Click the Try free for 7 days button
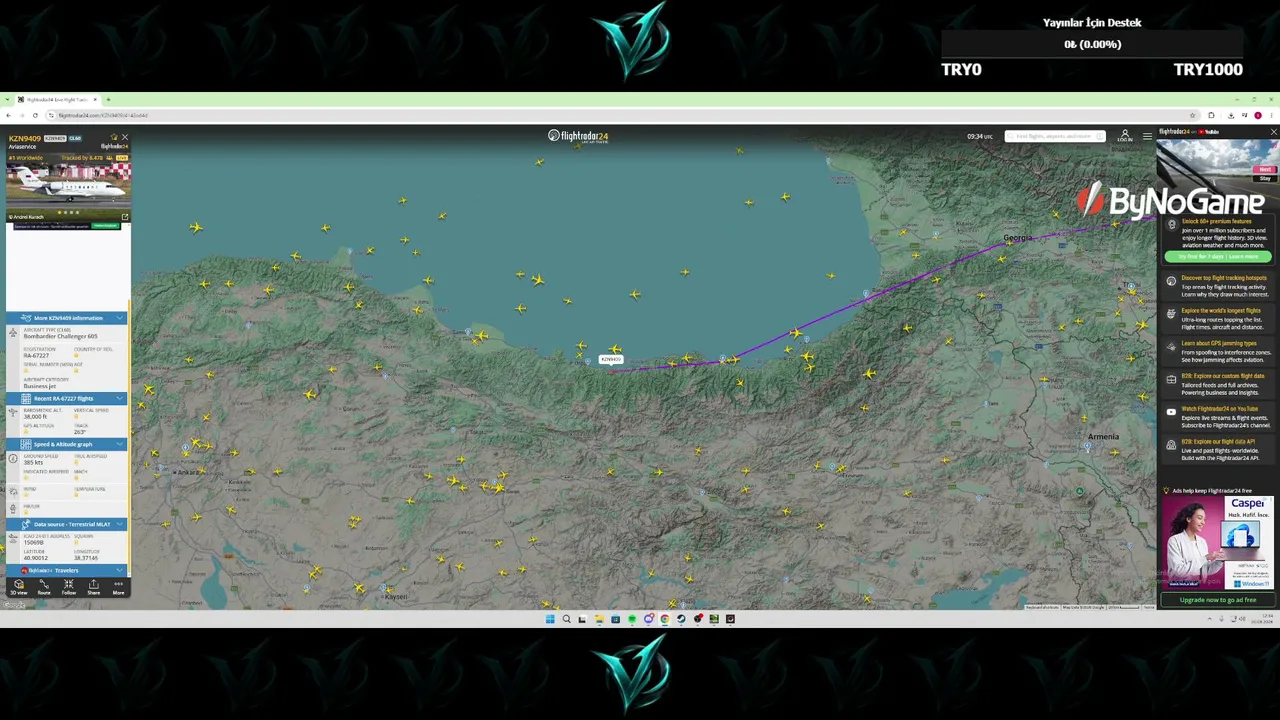 tap(1217, 257)
